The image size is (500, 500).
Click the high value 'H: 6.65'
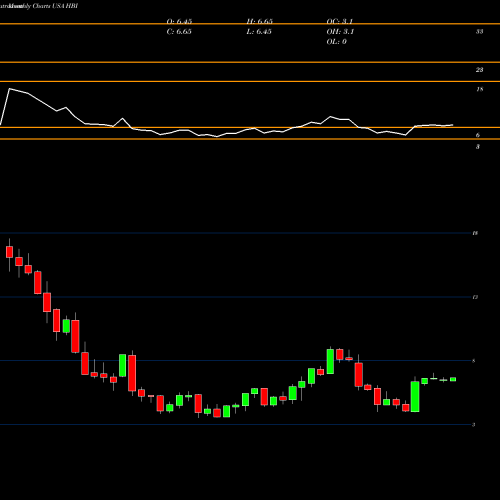tap(260, 21)
